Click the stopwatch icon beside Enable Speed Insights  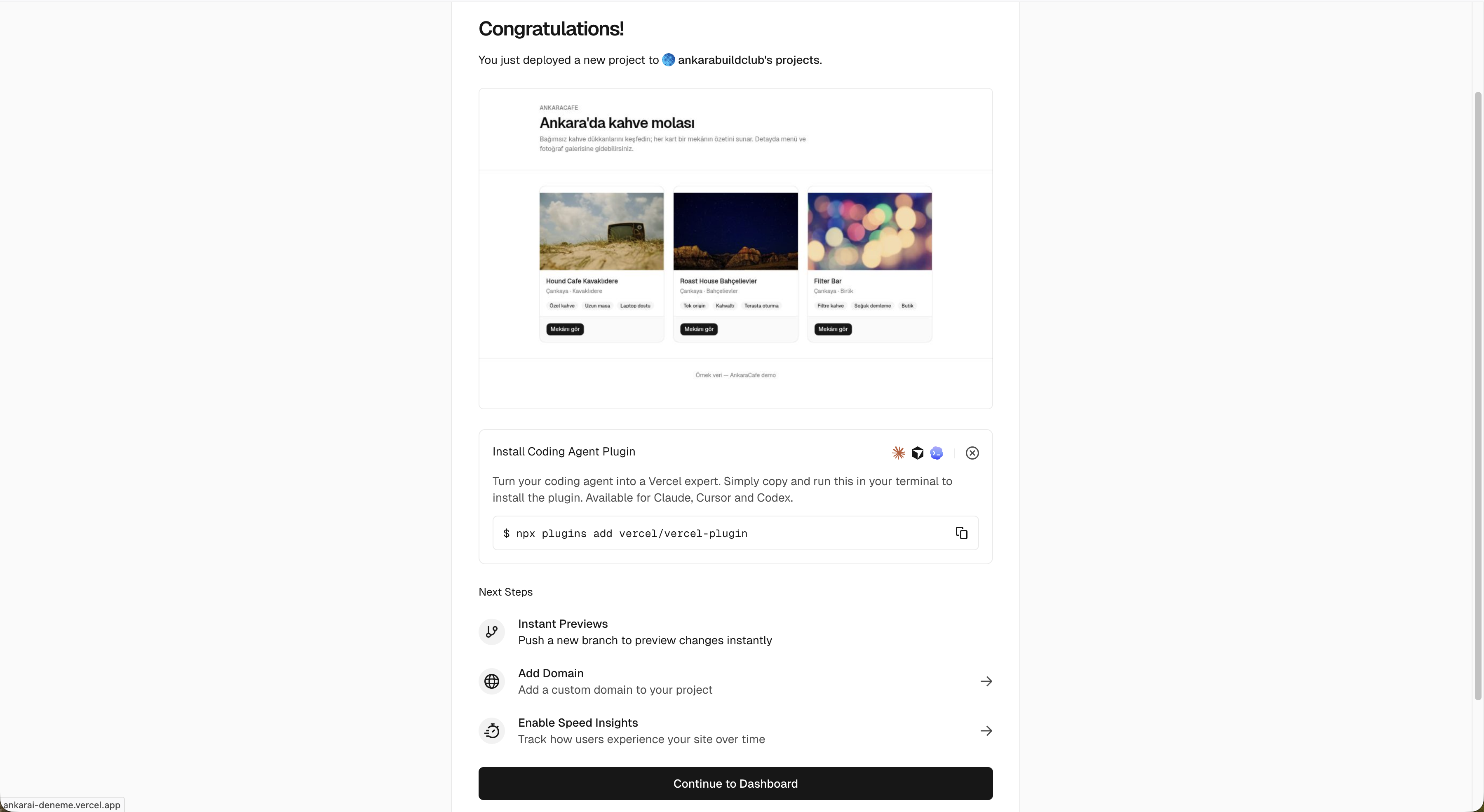coord(491,731)
